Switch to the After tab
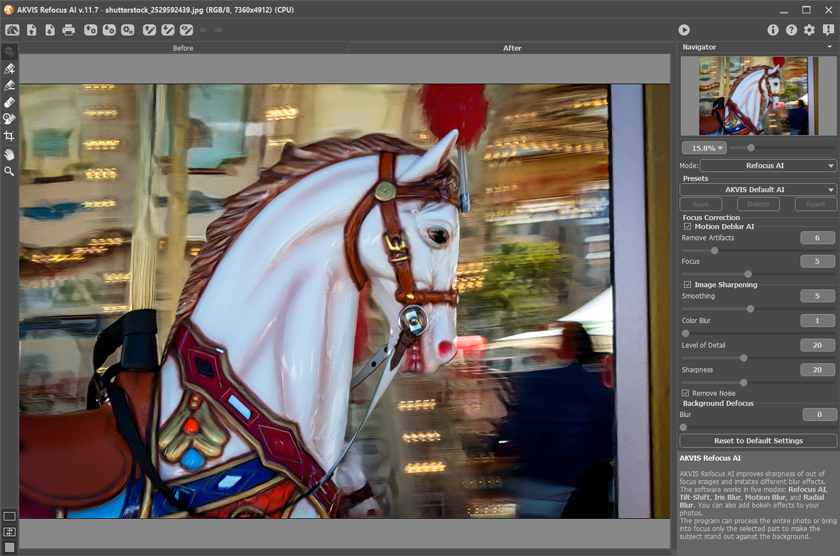This screenshot has height=556, width=840. point(512,48)
